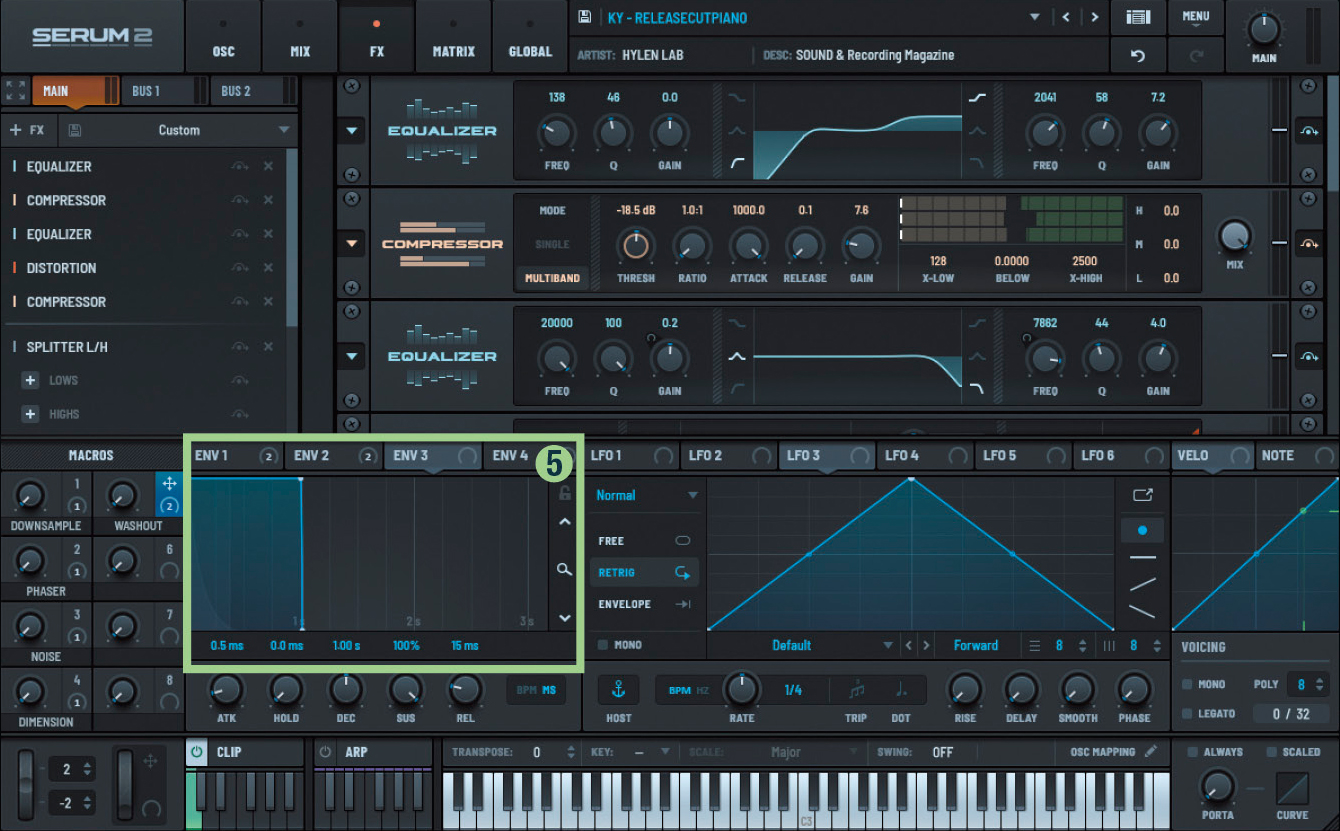Viewport: 1340px width, 831px height.
Task: Click the envelope down chevron
Action: pyautogui.click(x=565, y=617)
